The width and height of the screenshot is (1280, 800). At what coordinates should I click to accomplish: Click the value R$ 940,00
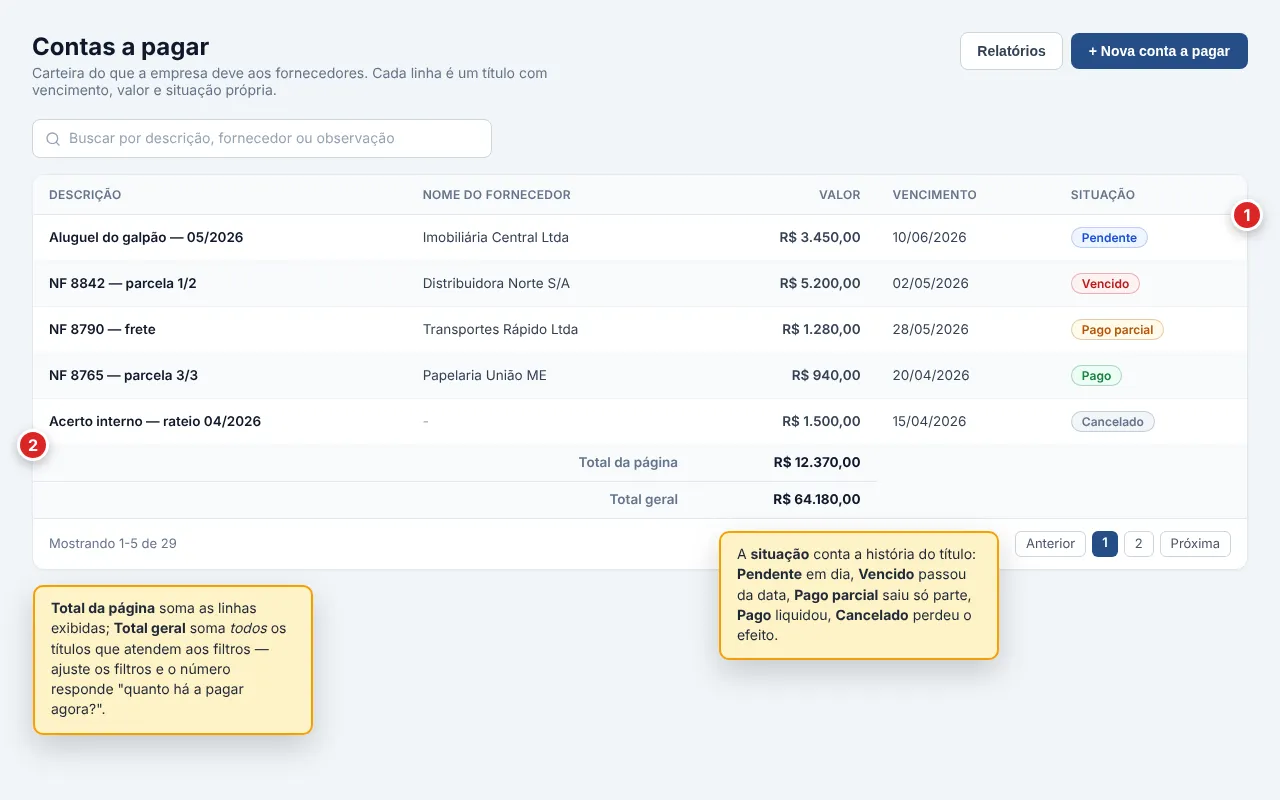[826, 376]
